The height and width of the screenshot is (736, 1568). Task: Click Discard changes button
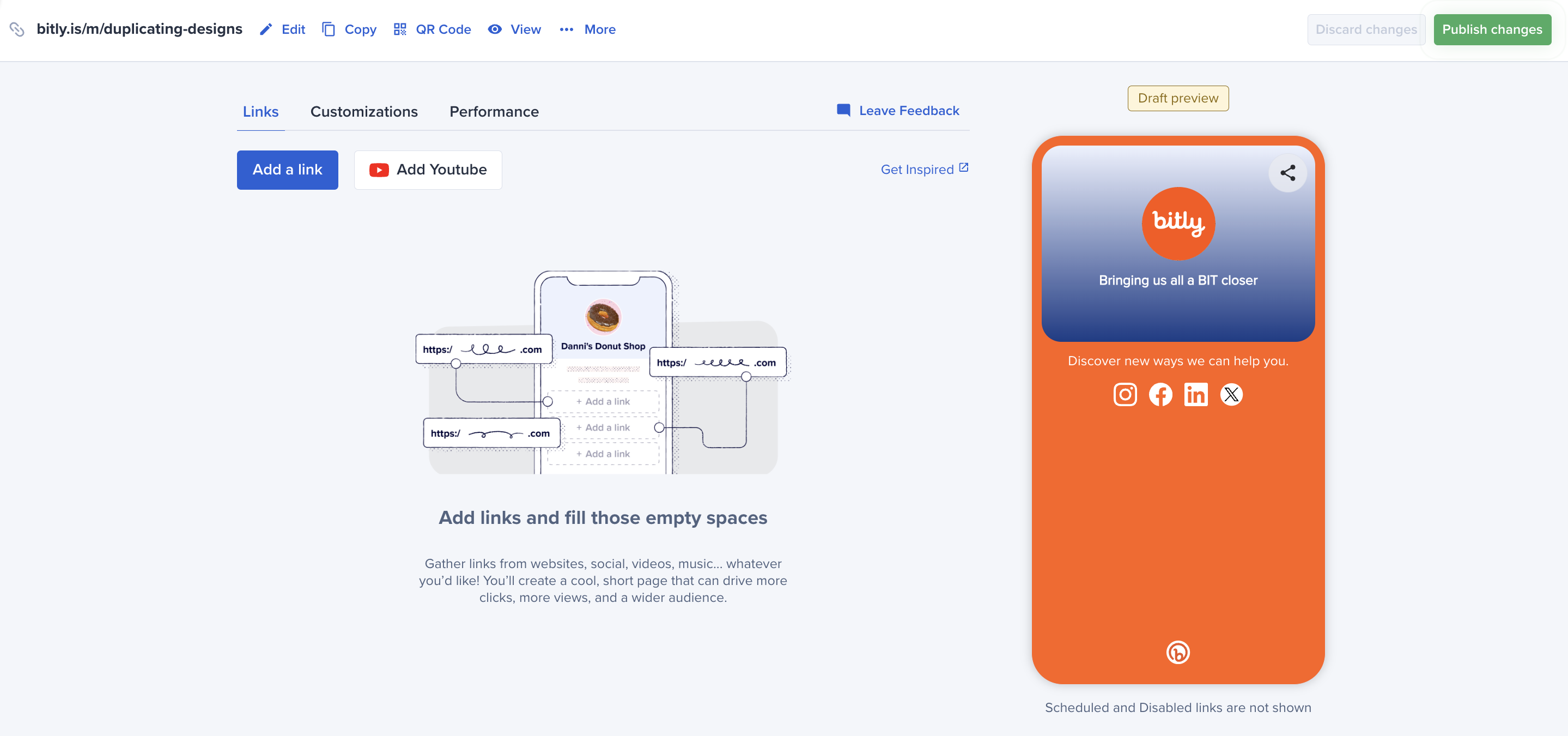1366,29
